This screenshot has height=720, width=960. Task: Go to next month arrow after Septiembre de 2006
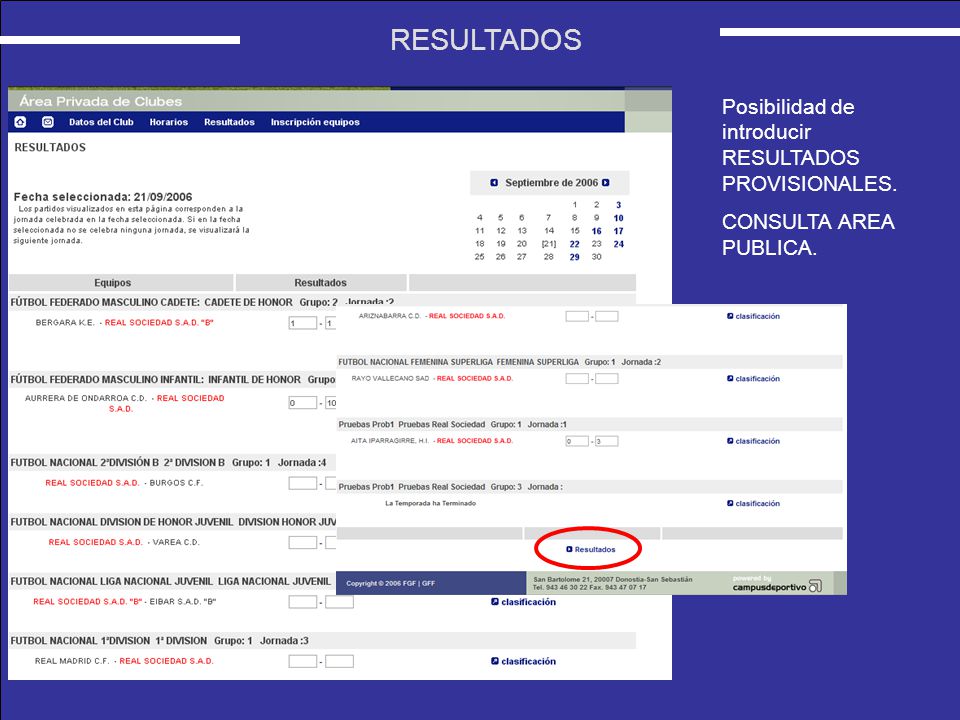tap(606, 182)
